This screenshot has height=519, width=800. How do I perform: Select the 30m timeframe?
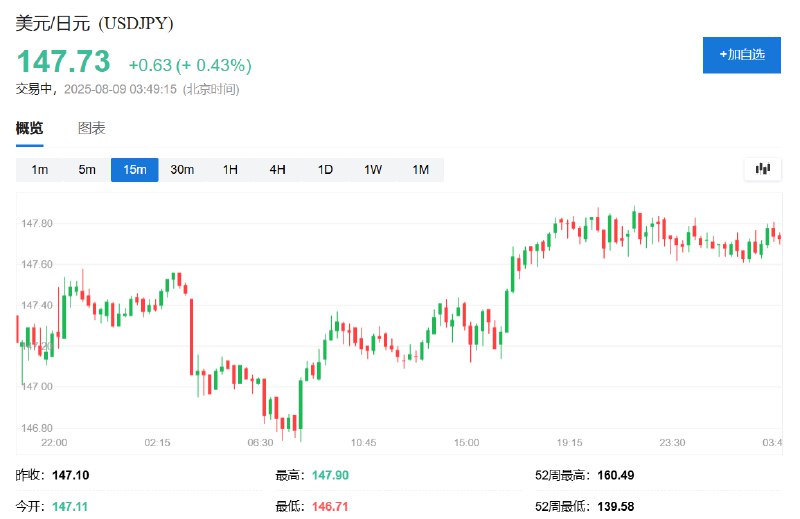point(182,169)
